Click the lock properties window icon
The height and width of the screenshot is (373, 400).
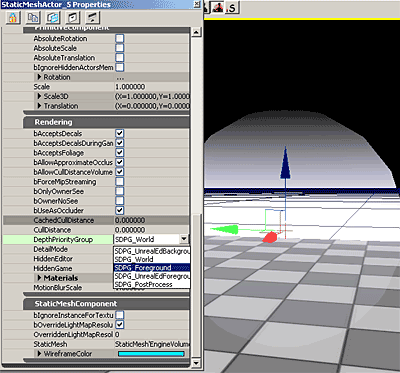[x=13, y=18]
